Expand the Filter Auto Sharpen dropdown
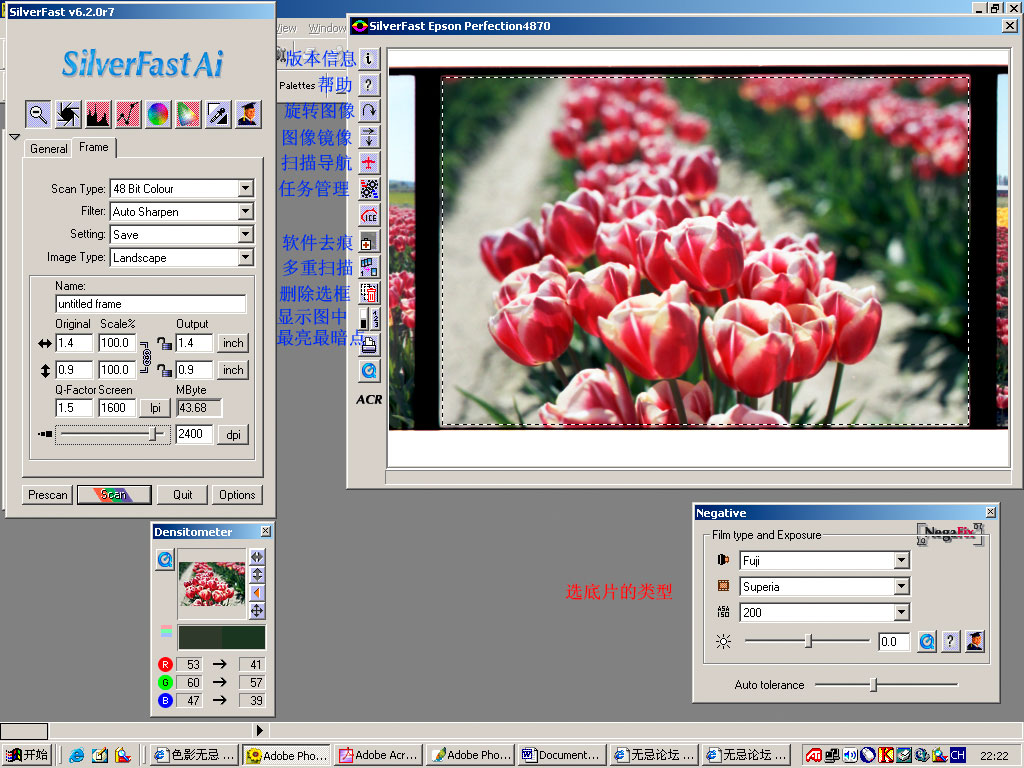Screen dimensions: 1024x768 click(246, 212)
